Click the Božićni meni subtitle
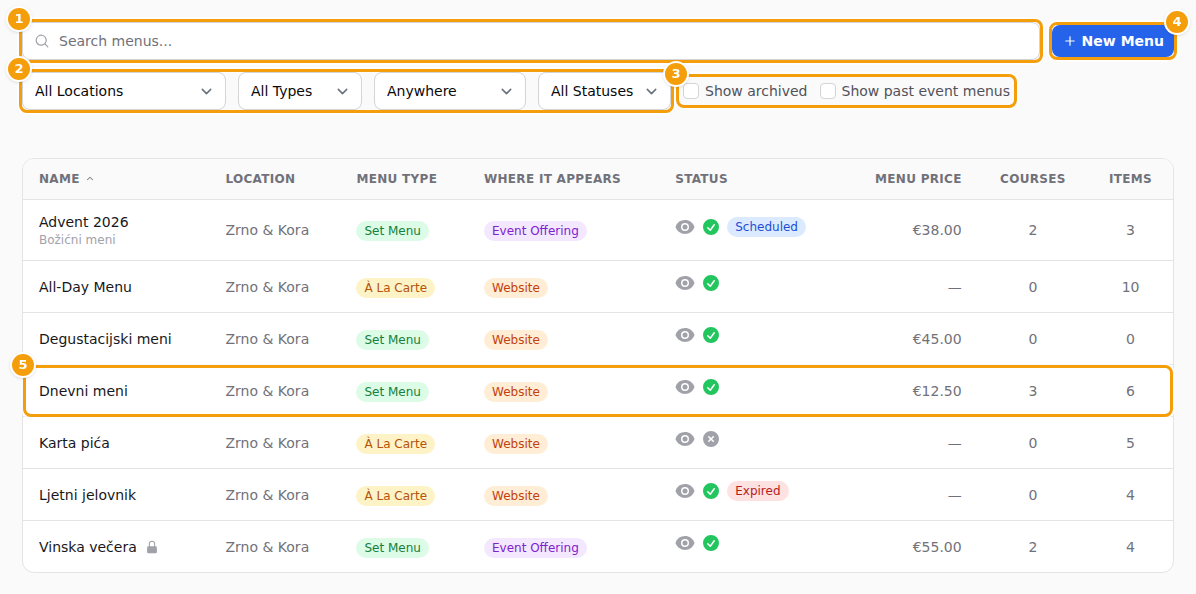The width and height of the screenshot is (1196, 594). (x=77, y=239)
